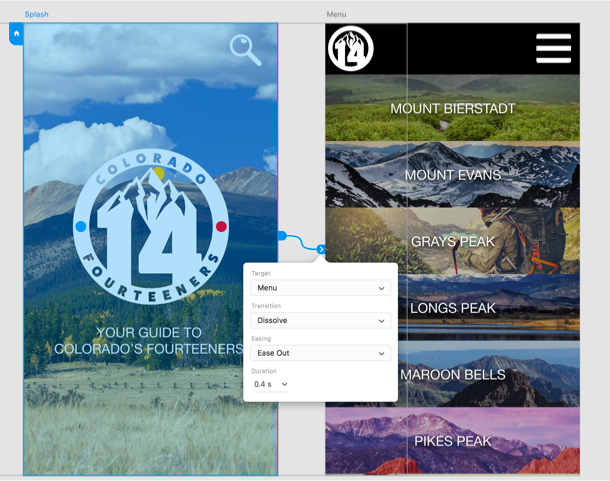Open the hamburger menu icon
Image resolution: width=610 pixels, height=481 pixels.
tap(553, 48)
